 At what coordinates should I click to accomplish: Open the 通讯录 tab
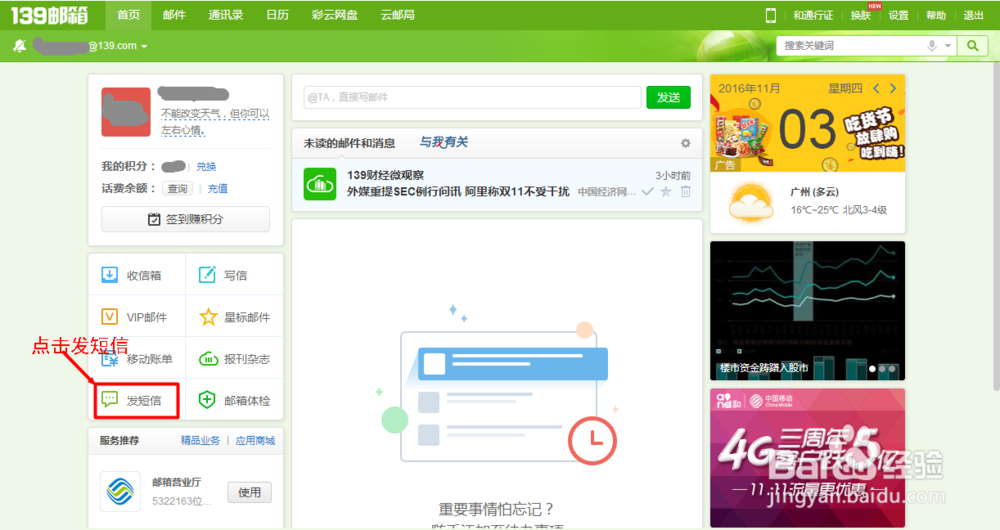(x=226, y=15)
